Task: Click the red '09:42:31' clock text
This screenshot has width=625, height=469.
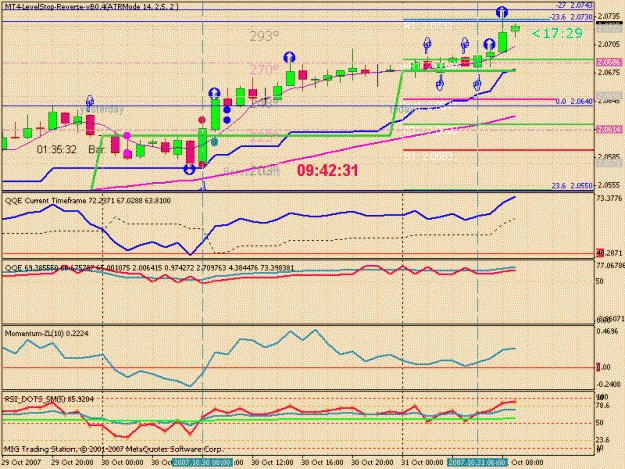Action: 327,171
